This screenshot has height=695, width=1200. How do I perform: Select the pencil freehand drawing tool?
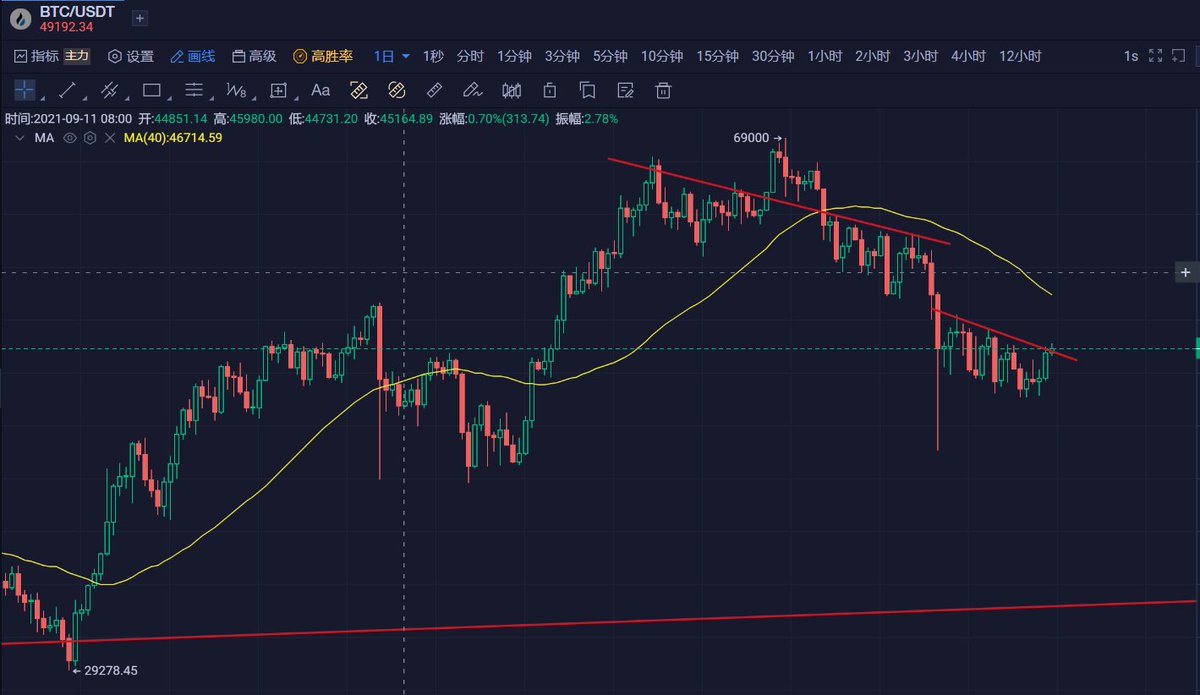click(x=473, y=90)
